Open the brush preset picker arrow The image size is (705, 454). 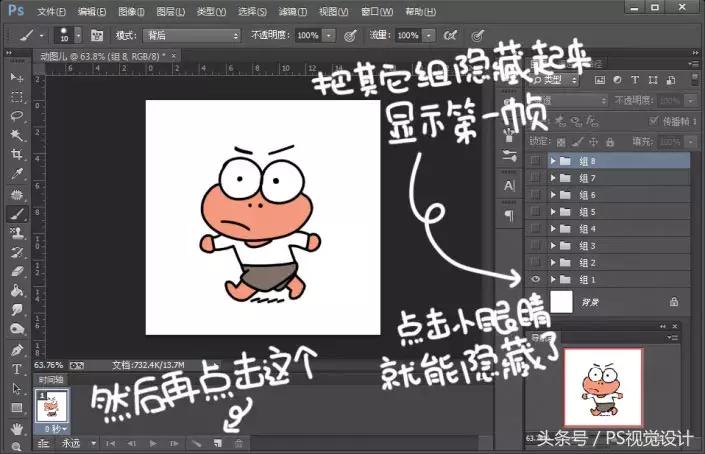click(78, 35)
